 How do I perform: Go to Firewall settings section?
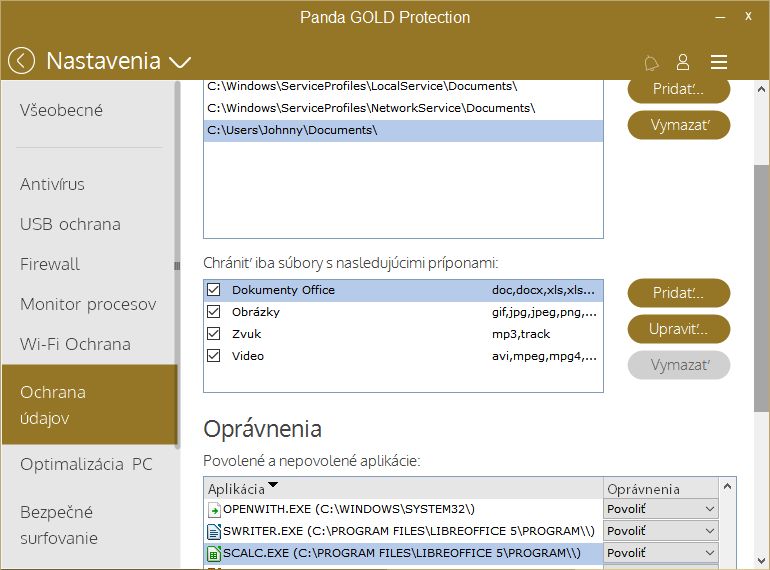click(50, 264)
